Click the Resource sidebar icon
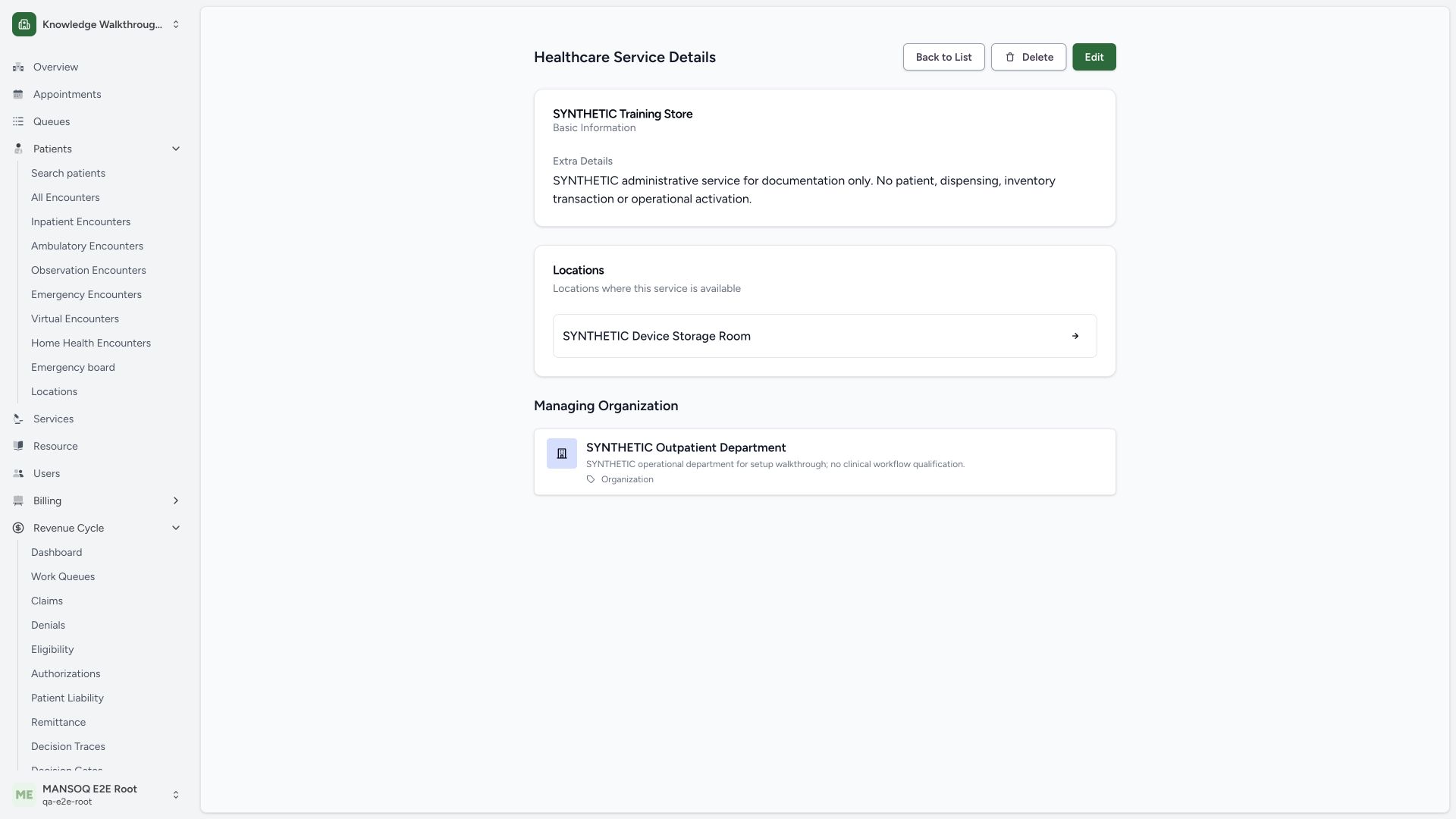Viewport: 1456px width, 819px height. coord(18,446)
